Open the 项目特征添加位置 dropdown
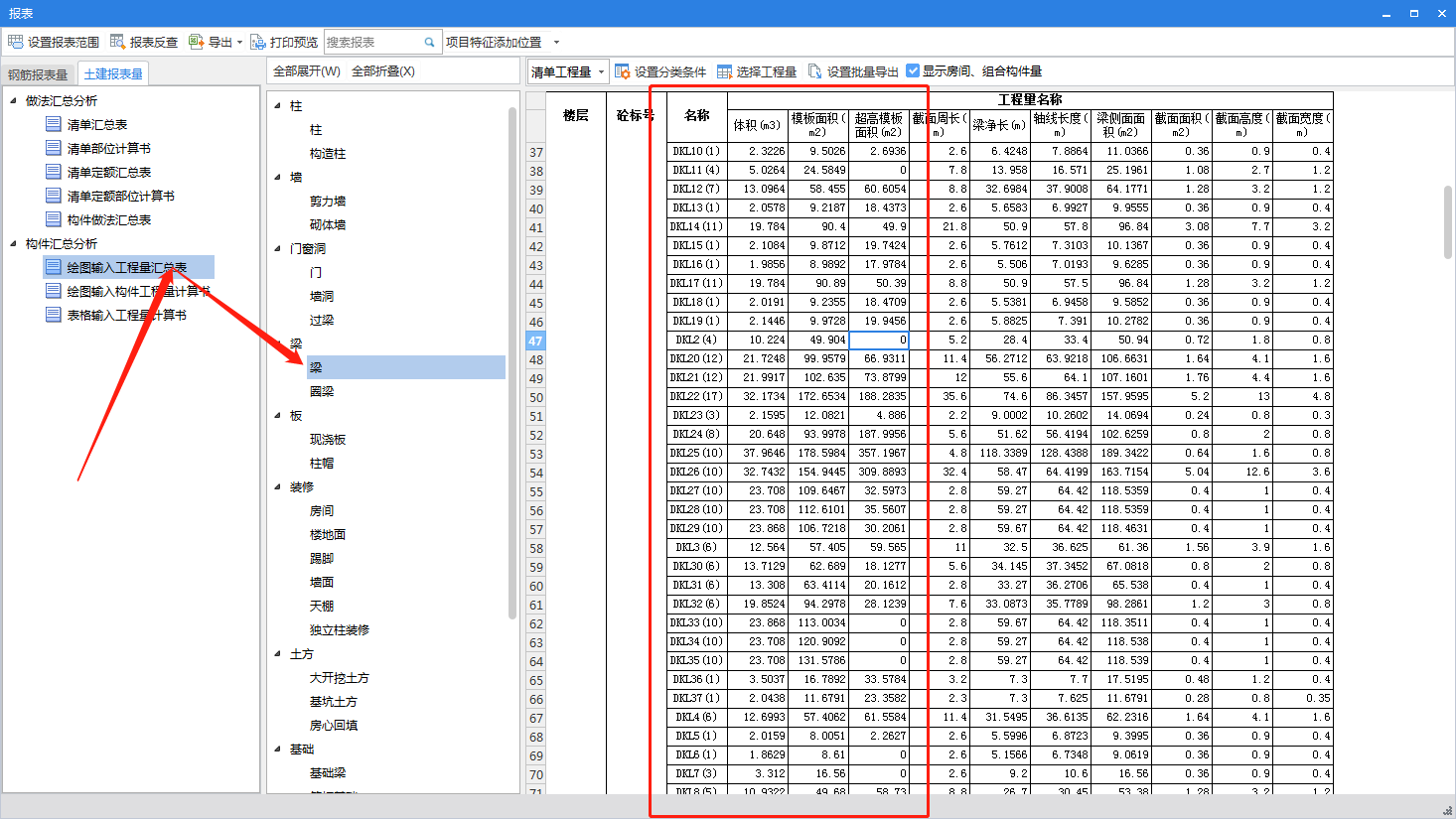This screenshot has height=819, width=1456. tap(556, 43)
